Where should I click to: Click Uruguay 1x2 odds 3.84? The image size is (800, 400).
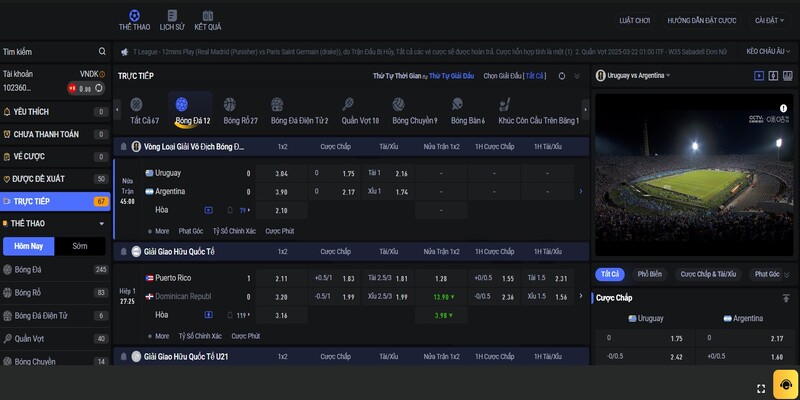pos(281,173)
